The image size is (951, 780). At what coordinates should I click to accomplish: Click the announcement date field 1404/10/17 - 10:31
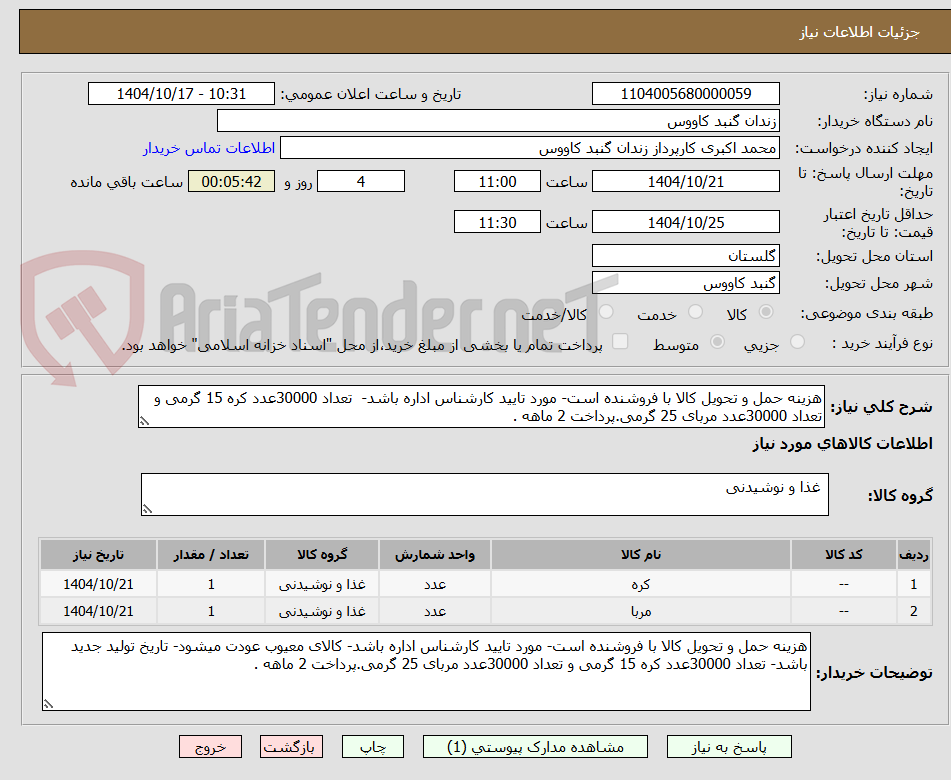pos(181,94)
